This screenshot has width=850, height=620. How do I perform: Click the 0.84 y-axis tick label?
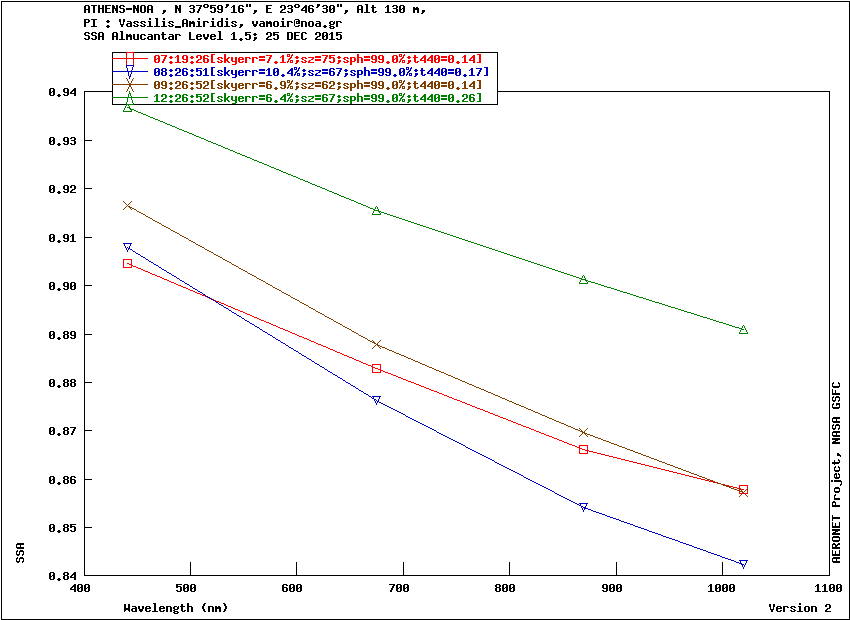click(x=63, y=576)
